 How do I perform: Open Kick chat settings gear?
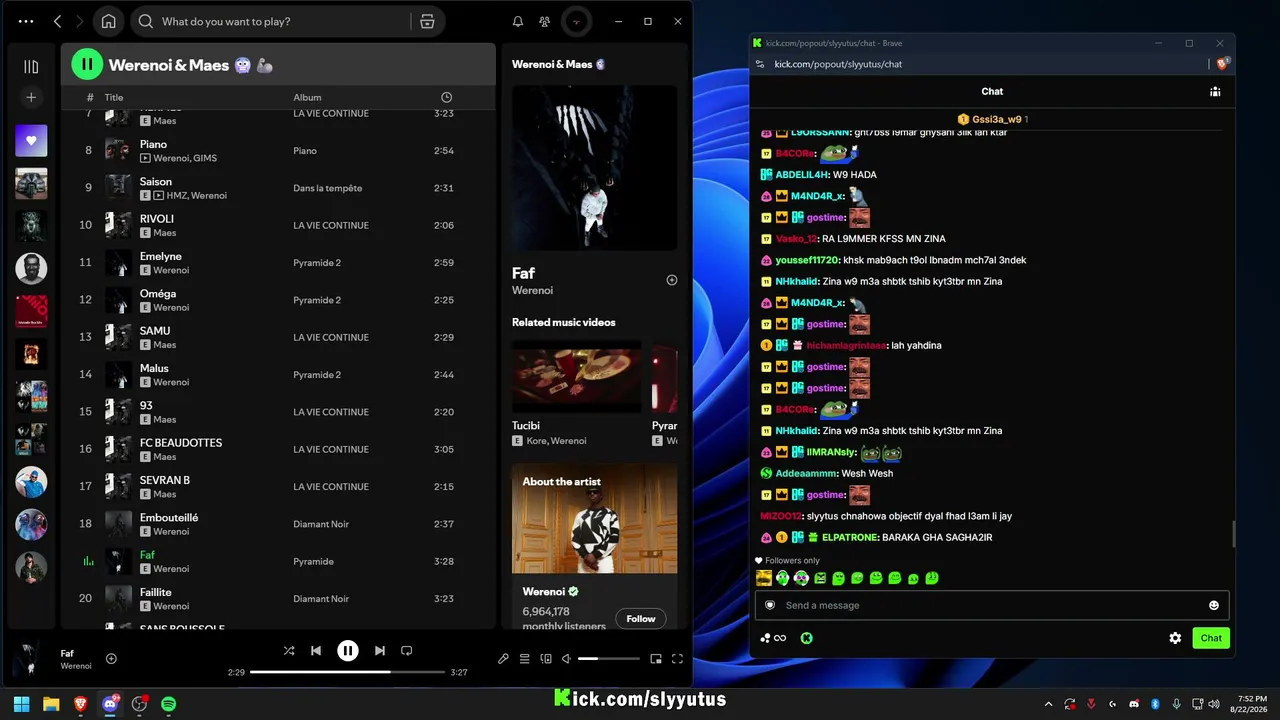point(1175,638)
